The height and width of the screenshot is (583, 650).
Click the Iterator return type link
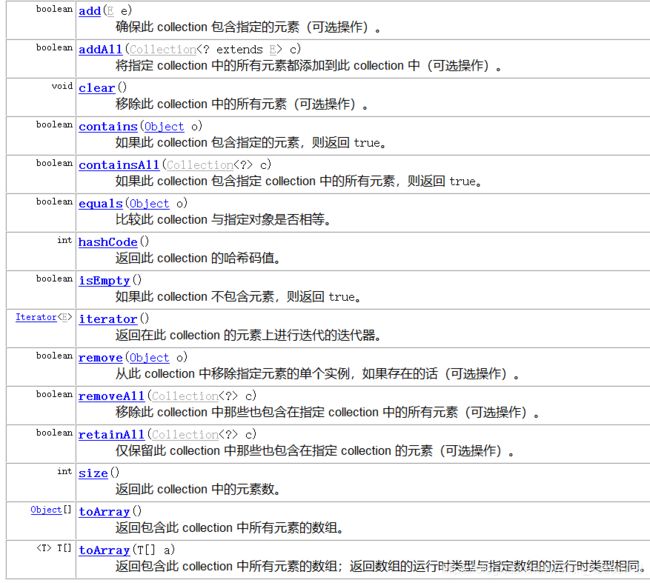click(x=36, y=317)
